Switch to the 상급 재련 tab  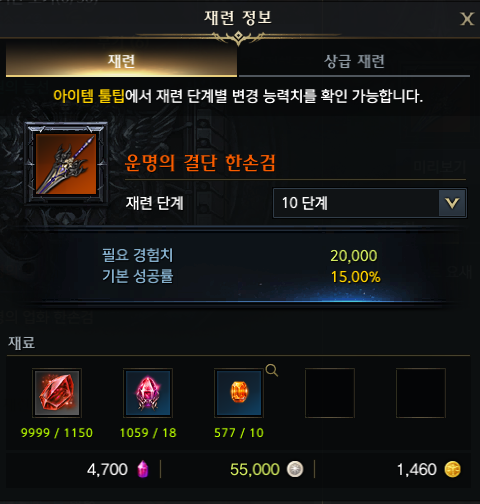354,61
